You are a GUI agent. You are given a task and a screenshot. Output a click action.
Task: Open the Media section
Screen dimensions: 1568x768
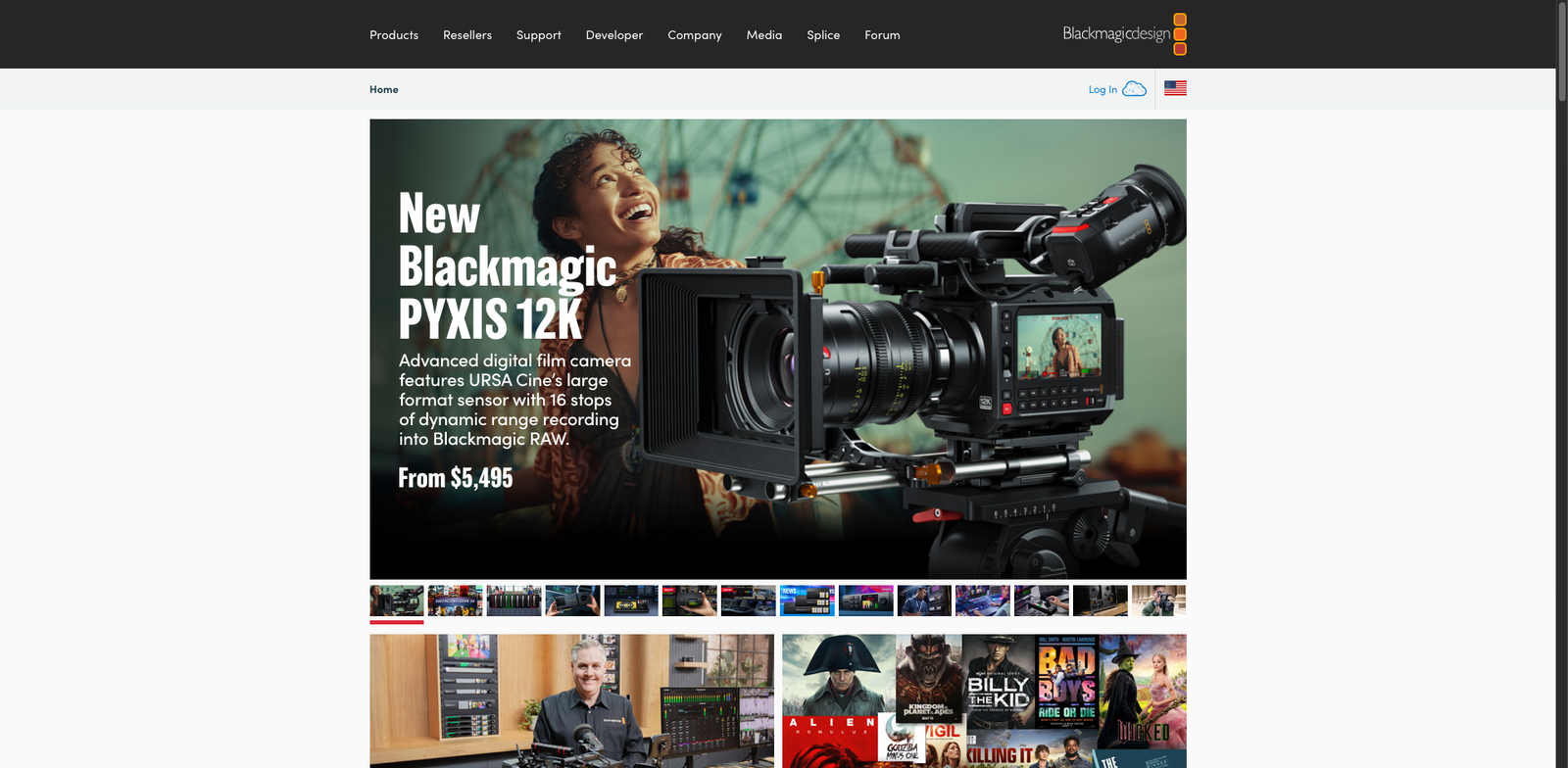764,34
